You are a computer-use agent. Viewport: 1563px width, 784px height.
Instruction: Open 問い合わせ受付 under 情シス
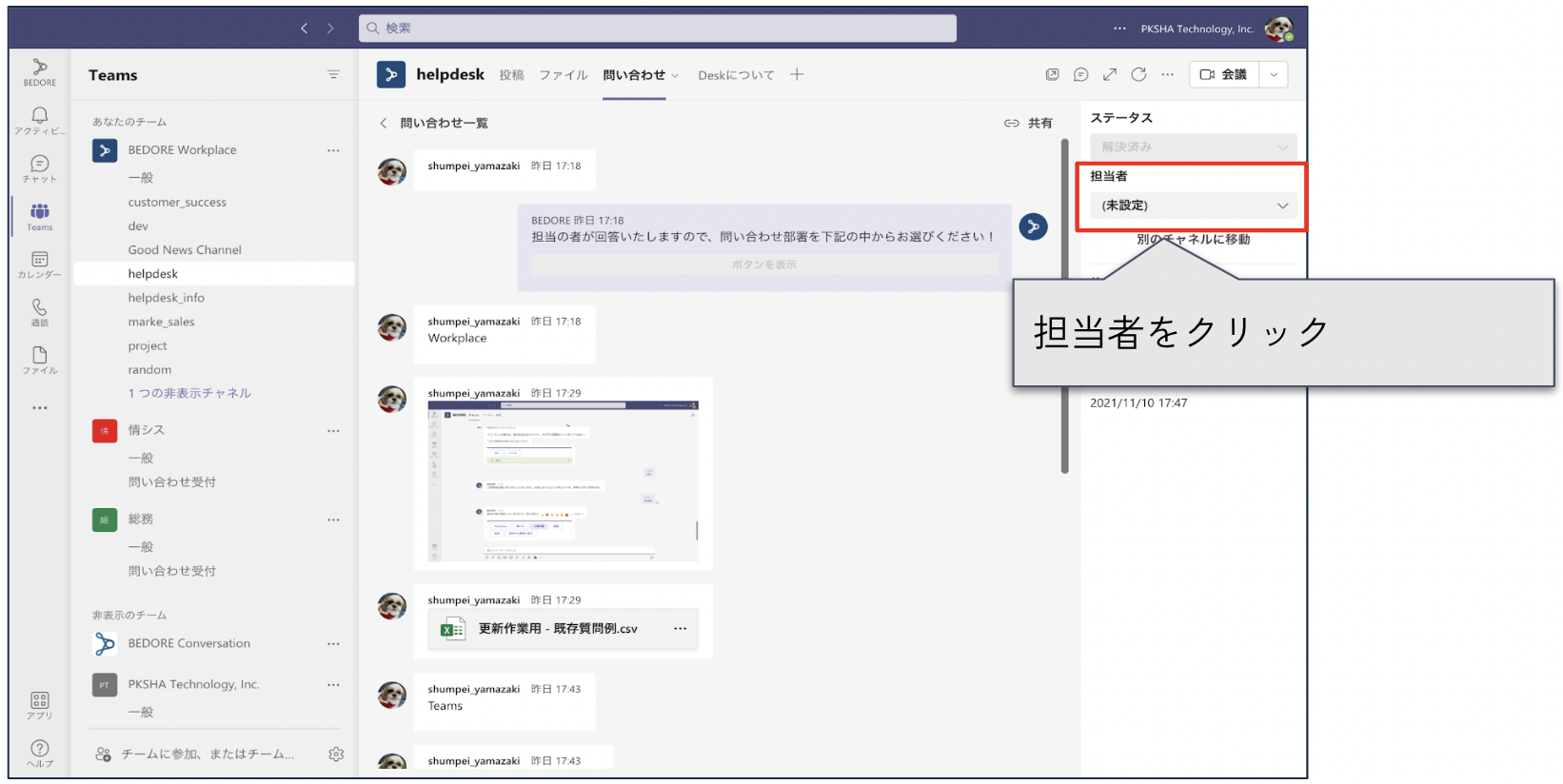172,482
